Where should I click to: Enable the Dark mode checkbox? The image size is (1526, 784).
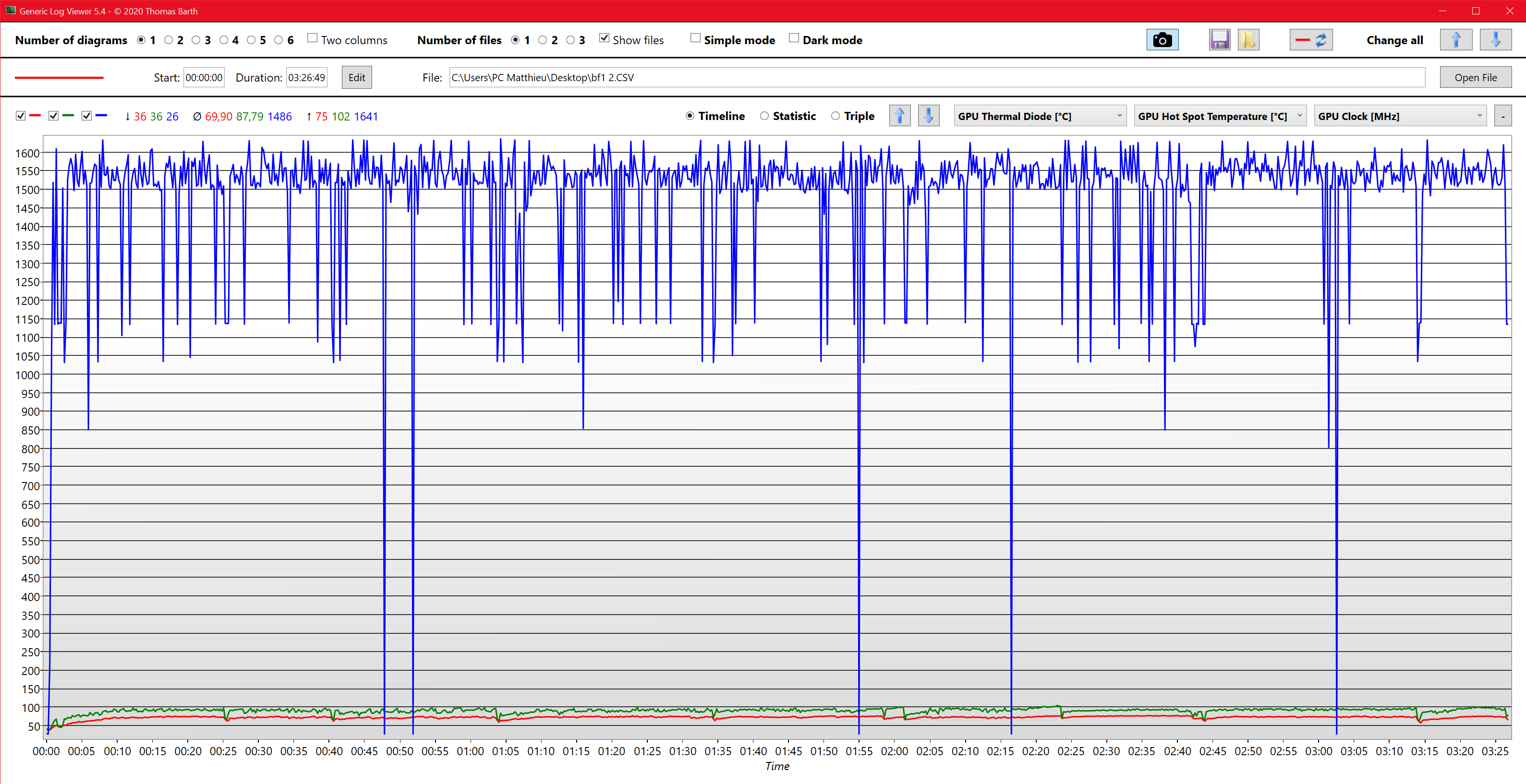point(794,38)
